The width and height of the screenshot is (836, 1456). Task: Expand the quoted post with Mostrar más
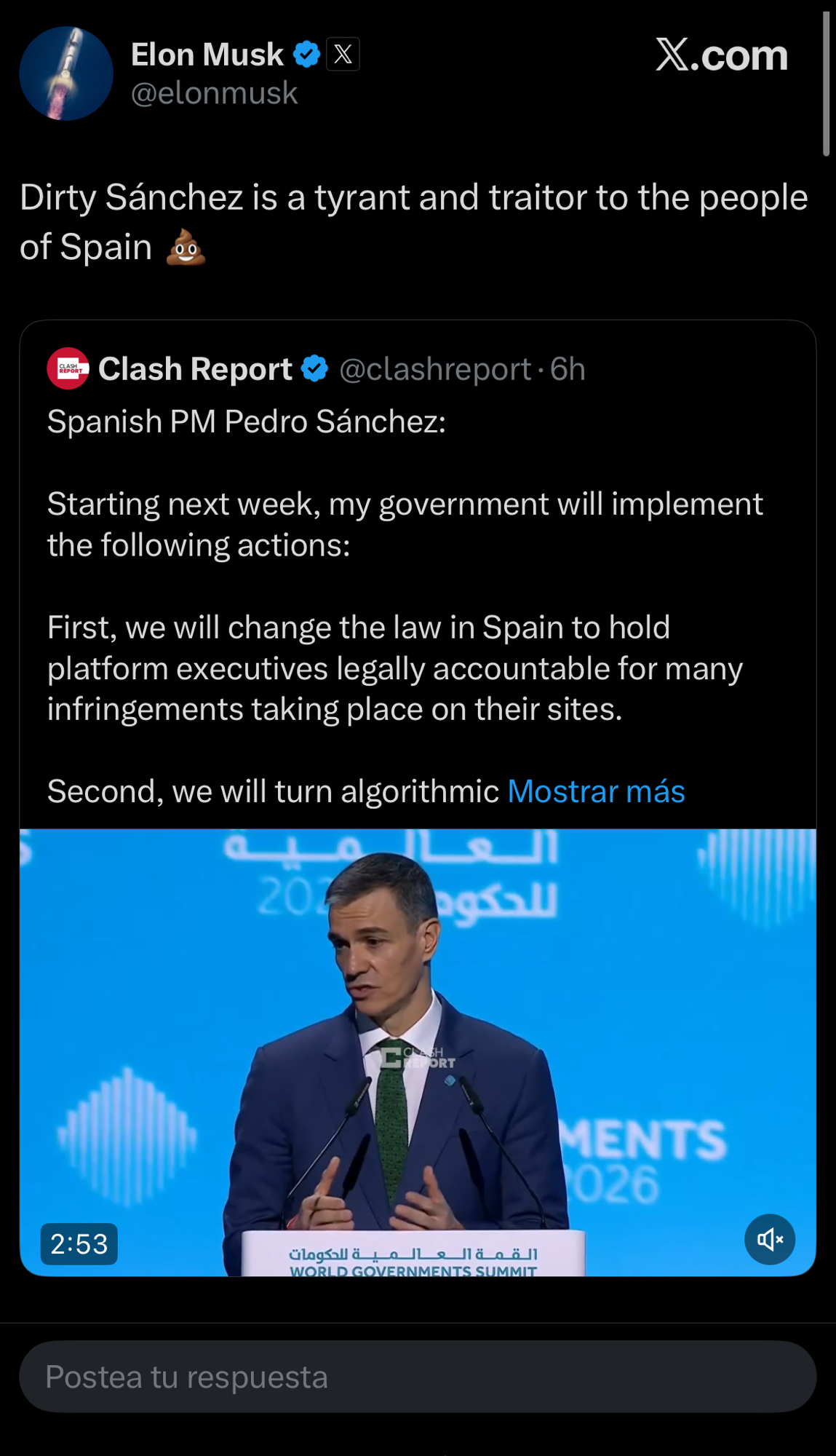point(596,791)
